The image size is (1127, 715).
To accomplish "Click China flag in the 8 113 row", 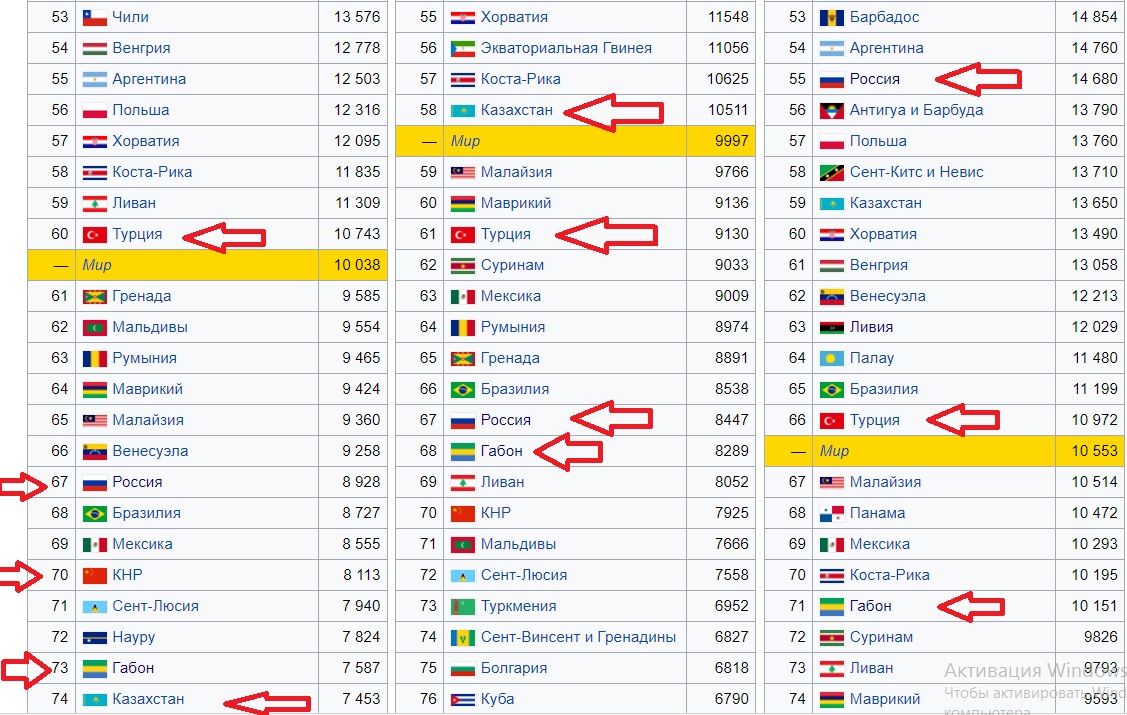I will click(95, 576).
